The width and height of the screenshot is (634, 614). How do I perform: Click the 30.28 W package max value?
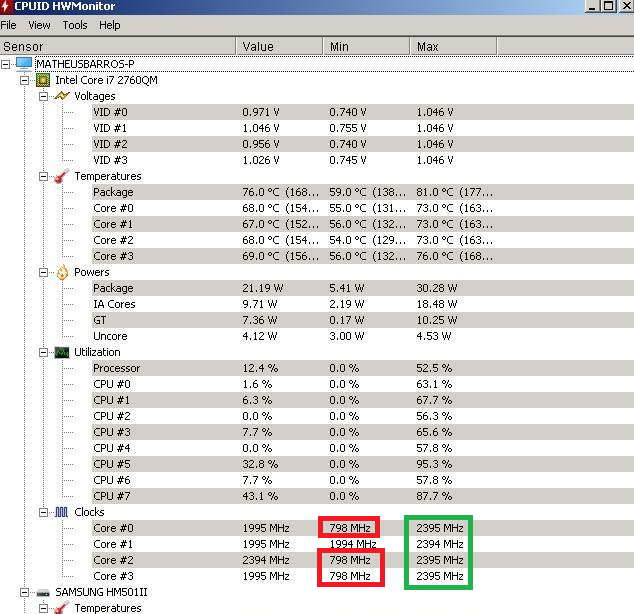[436, 288]
